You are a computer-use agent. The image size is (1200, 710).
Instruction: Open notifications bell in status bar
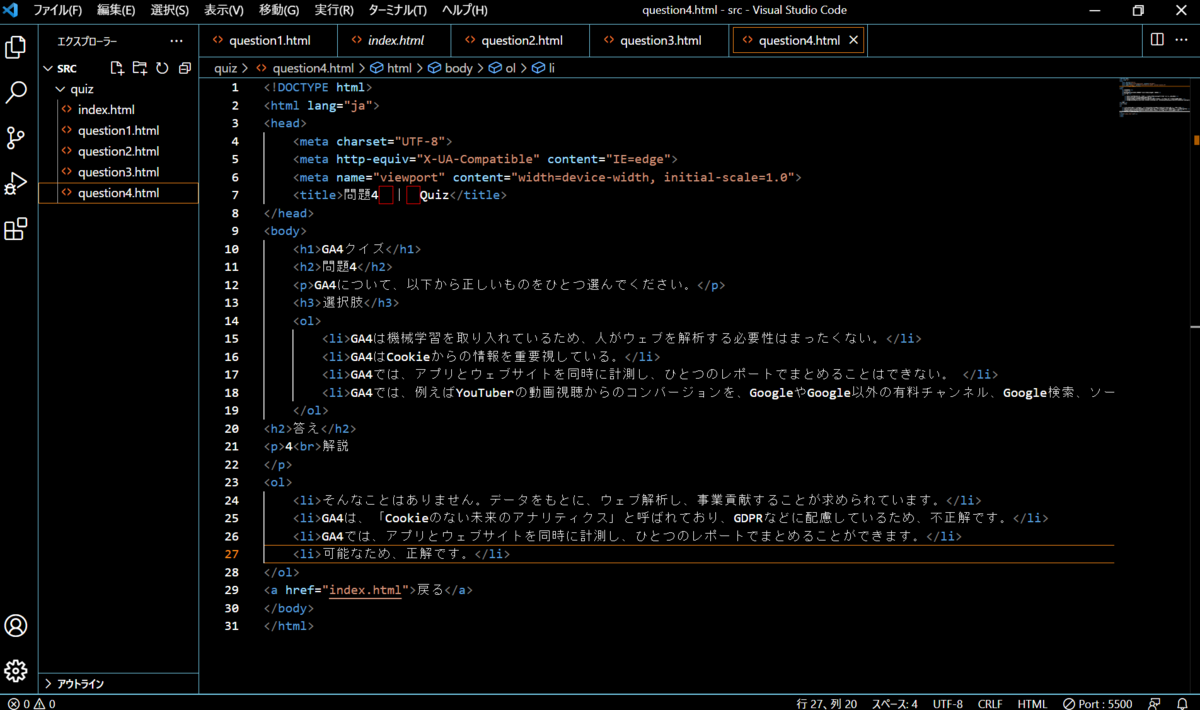point(1182,703)
